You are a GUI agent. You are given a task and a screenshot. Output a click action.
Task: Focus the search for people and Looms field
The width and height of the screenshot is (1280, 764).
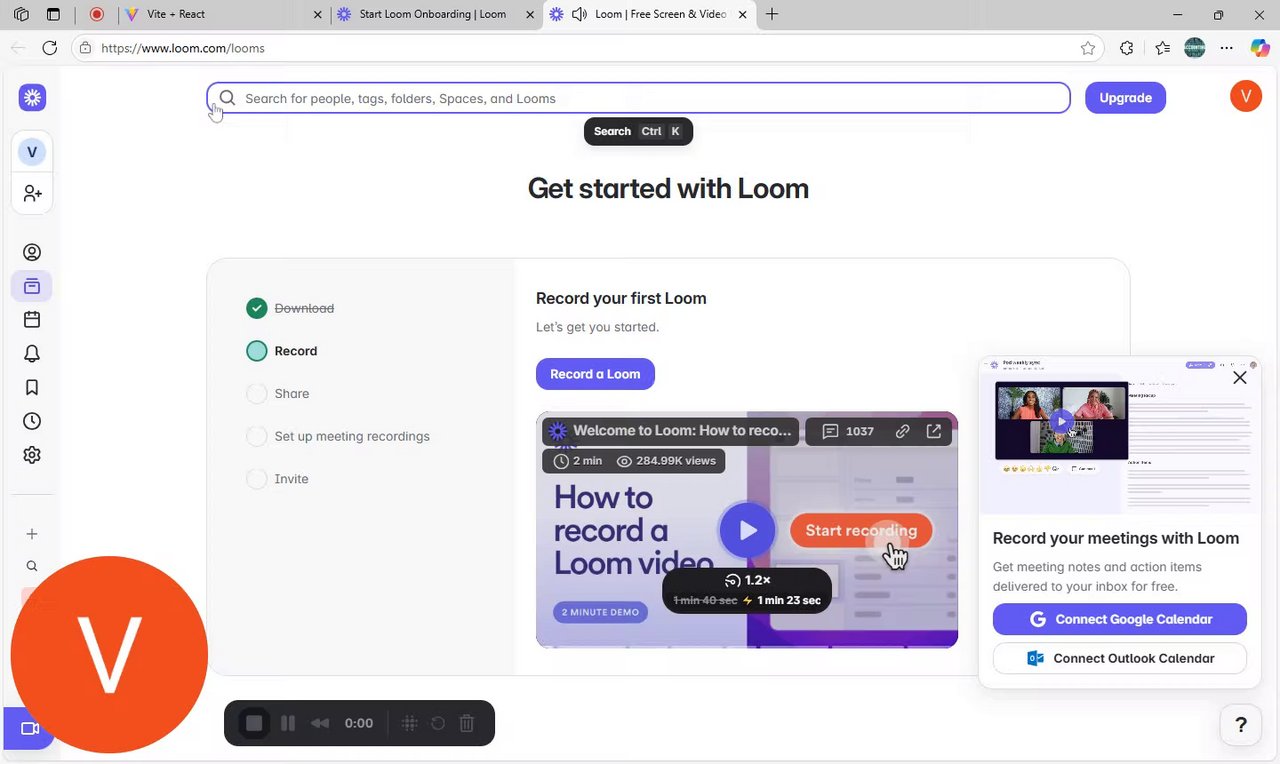click(638, 98)
